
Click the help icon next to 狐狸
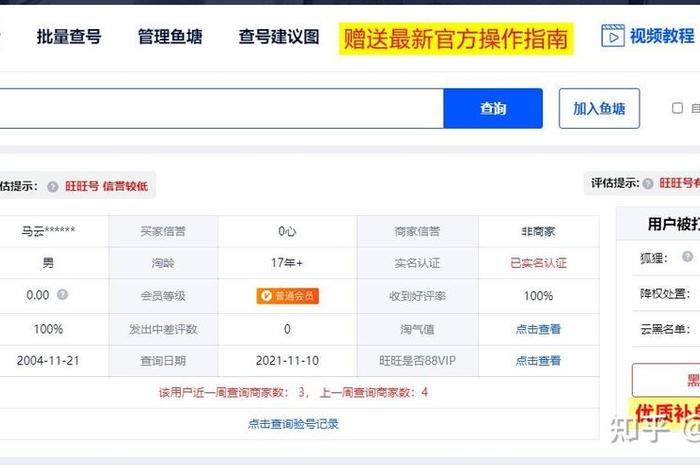click(688, 257)
